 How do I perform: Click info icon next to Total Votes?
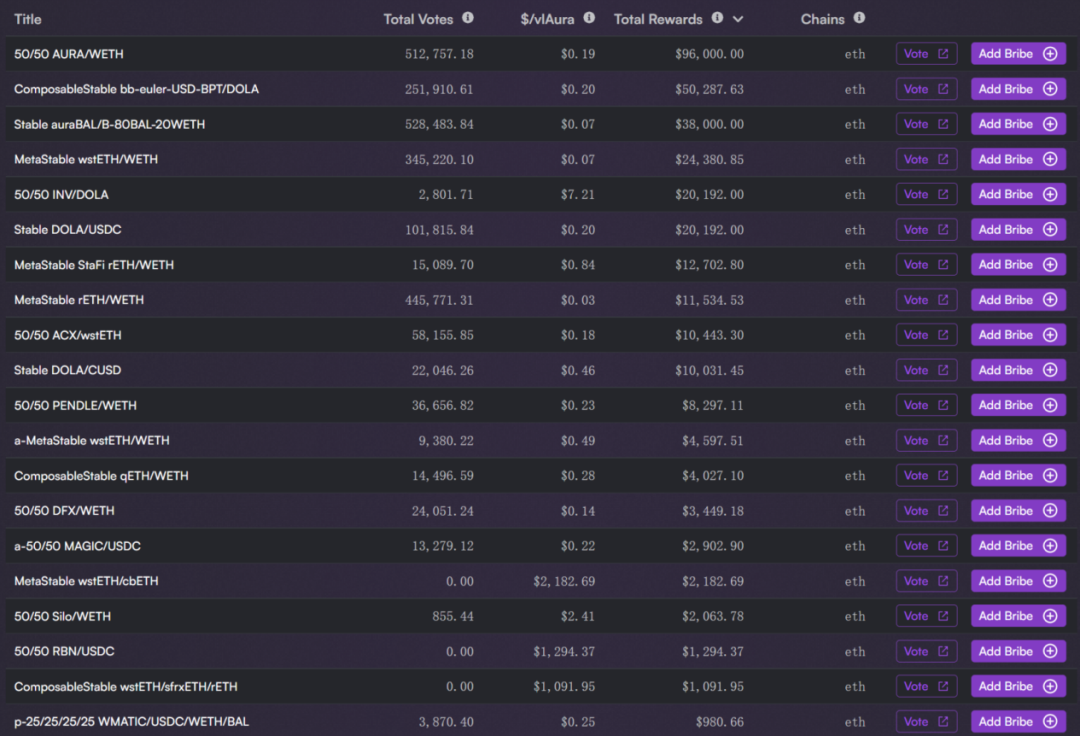468,18
